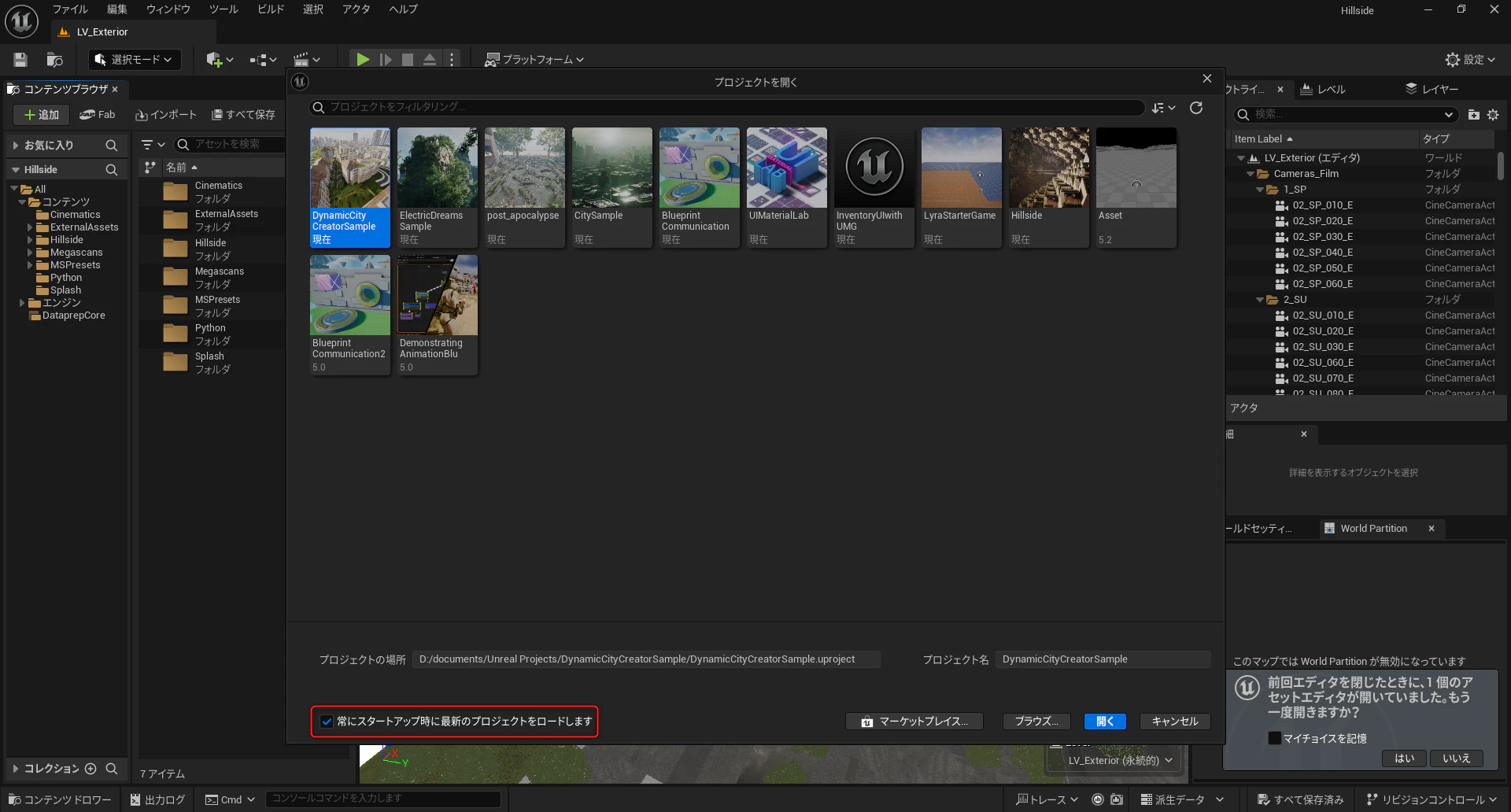Open the Tools menu
1511x812 pixels.
click(x=224, y=9)
